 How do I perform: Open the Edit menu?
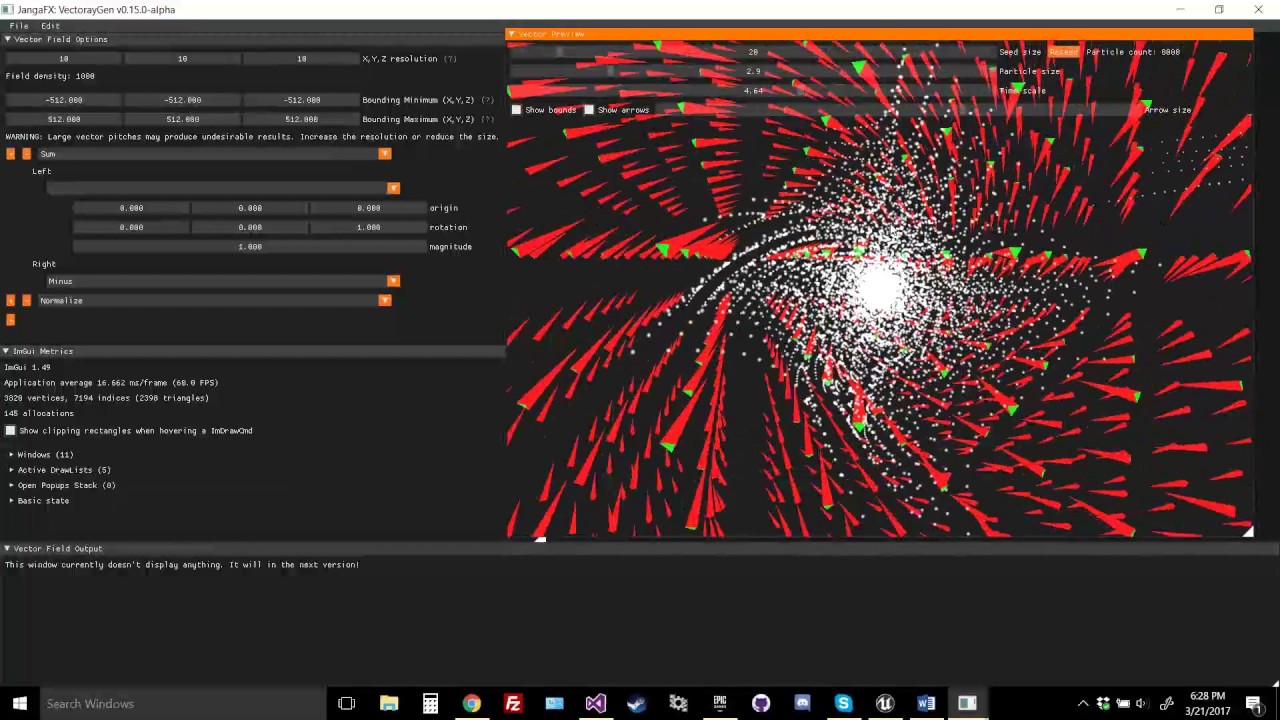[x=50, y=26]
